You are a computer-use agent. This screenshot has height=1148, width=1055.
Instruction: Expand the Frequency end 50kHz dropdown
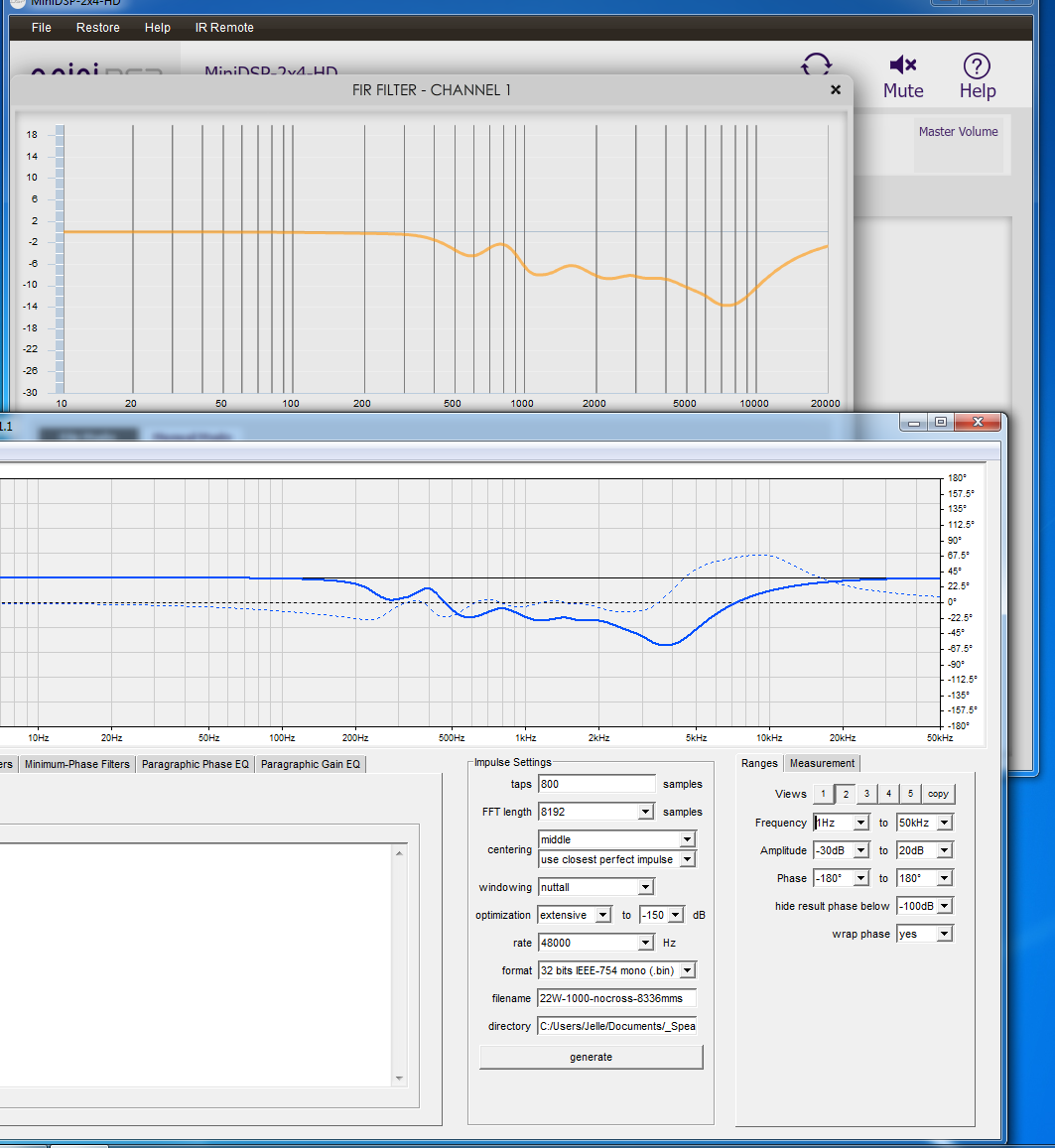(x=945, y=823)
